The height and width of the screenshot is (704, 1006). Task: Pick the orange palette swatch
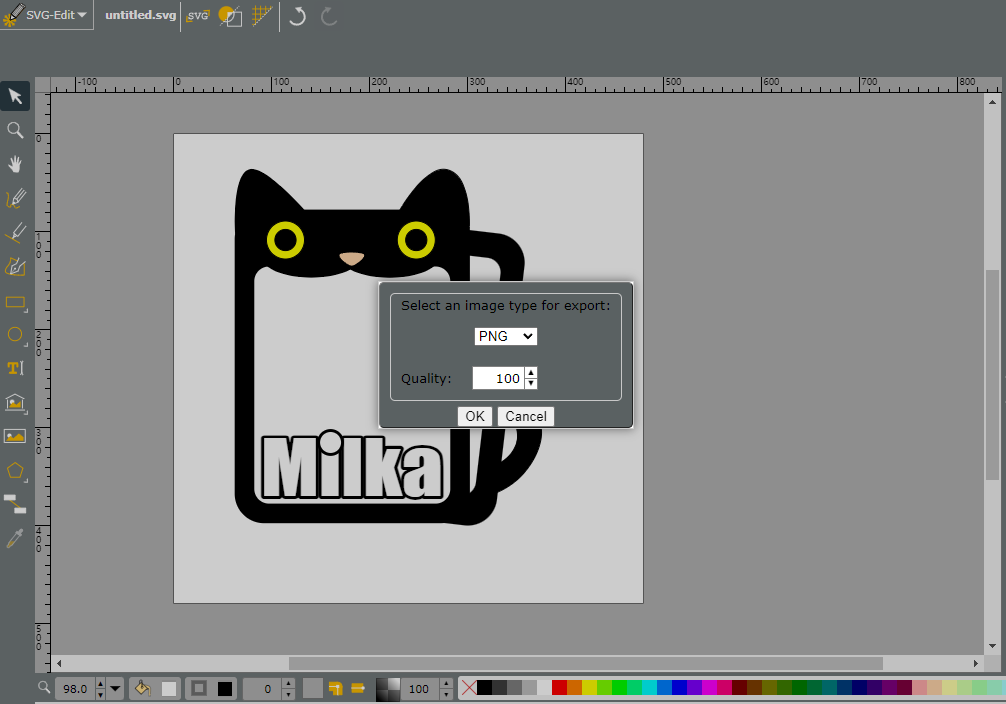tap(574, 688)
